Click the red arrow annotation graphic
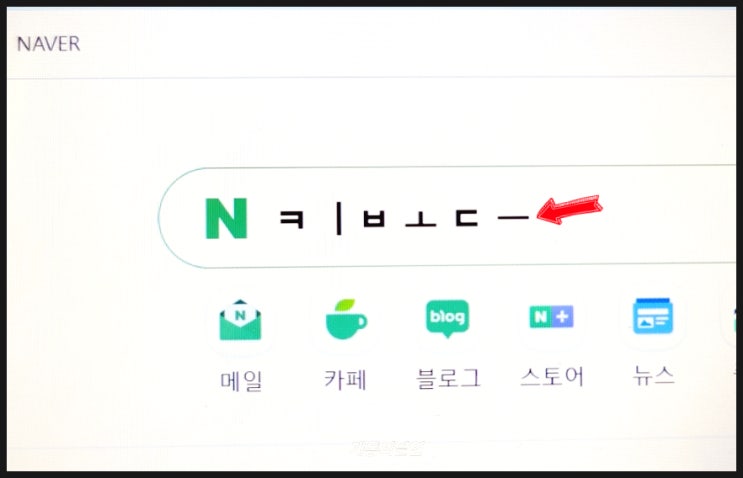The height and width of the screenshot is (478, 743). pyautogui.click(x=570, y=209)
